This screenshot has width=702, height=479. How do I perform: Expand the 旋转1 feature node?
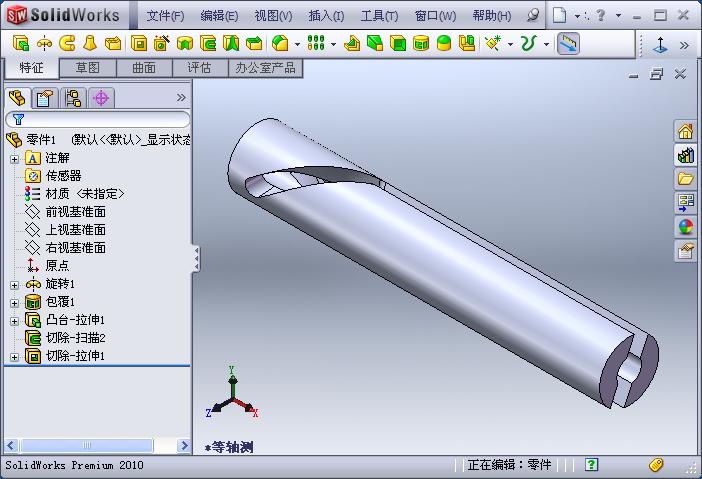[x=14, y=285]
